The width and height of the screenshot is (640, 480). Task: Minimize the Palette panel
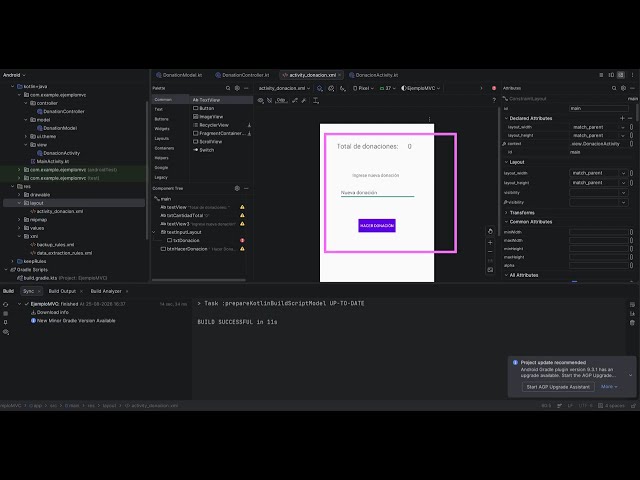[x=246, y=88]
